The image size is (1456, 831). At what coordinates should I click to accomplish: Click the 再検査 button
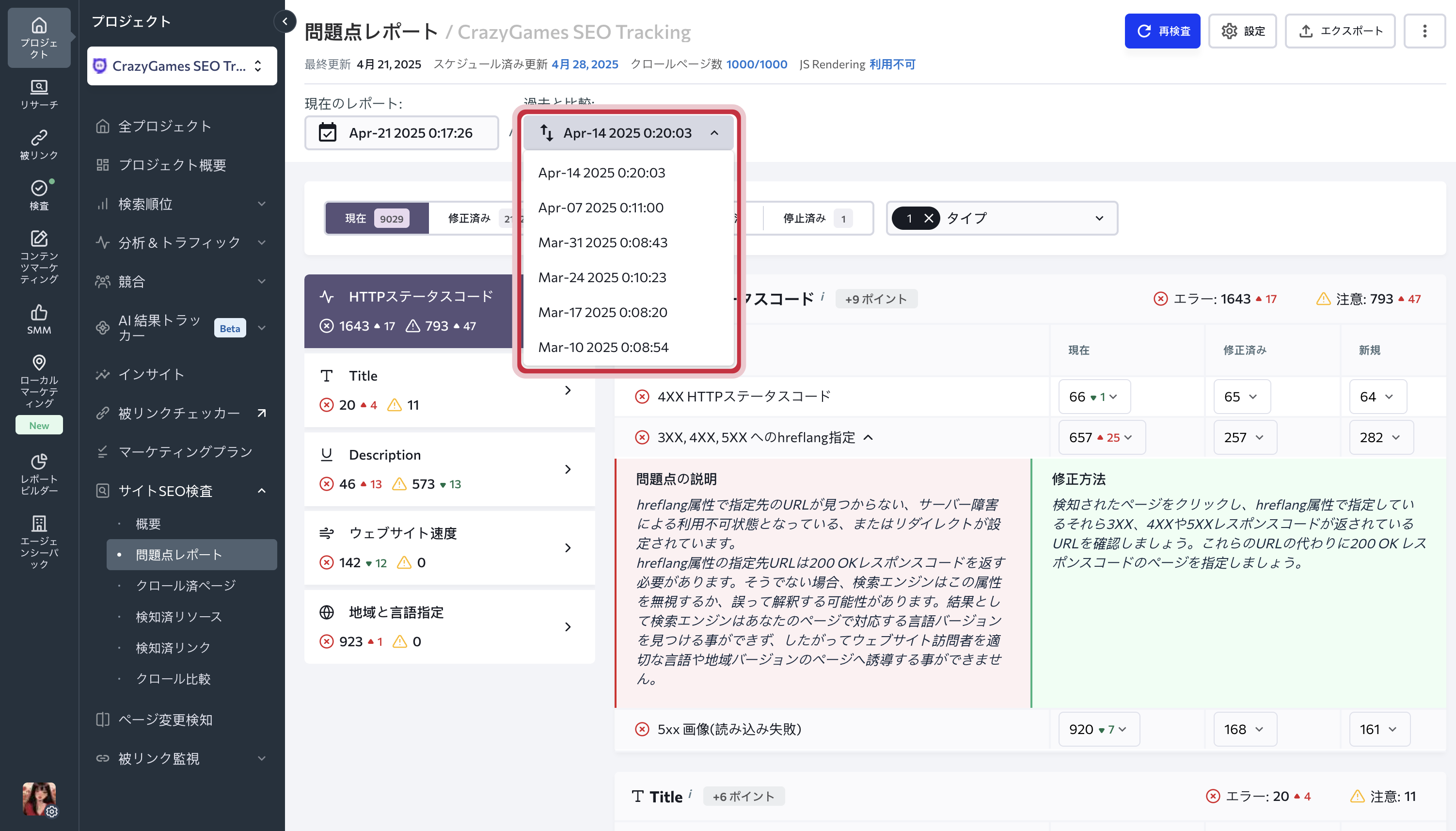click(1162, 31)
